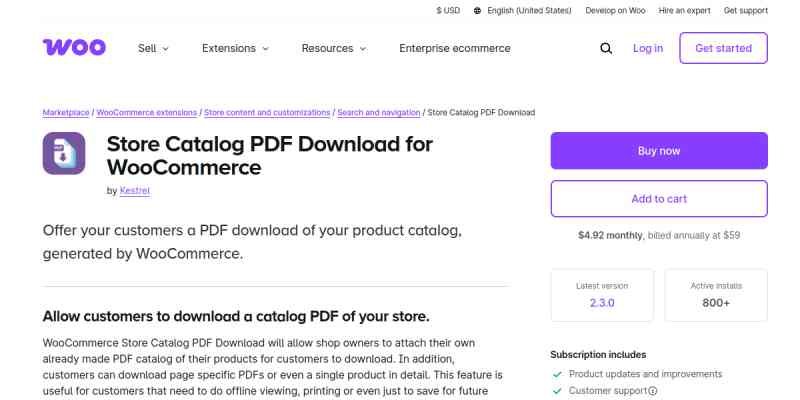Click the globe language icon
Image resolution: width=800 pixels, height=400 pixels.
pos(477,11)
